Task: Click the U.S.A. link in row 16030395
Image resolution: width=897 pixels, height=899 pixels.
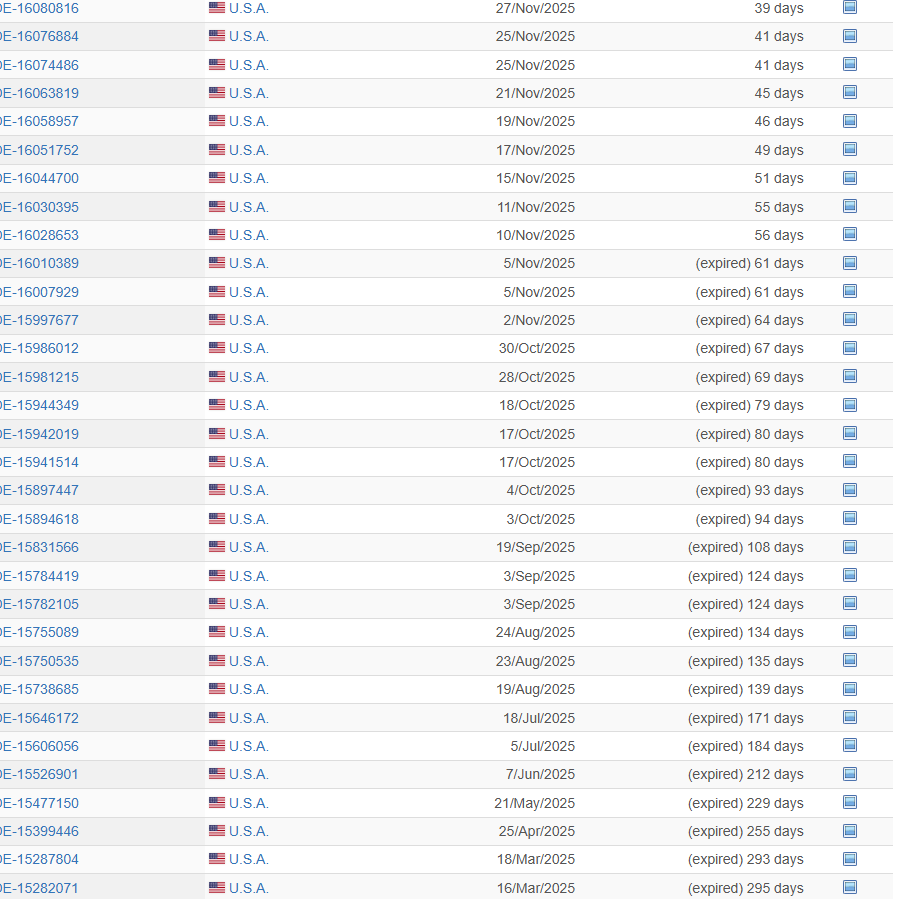Action: (248, 207)
